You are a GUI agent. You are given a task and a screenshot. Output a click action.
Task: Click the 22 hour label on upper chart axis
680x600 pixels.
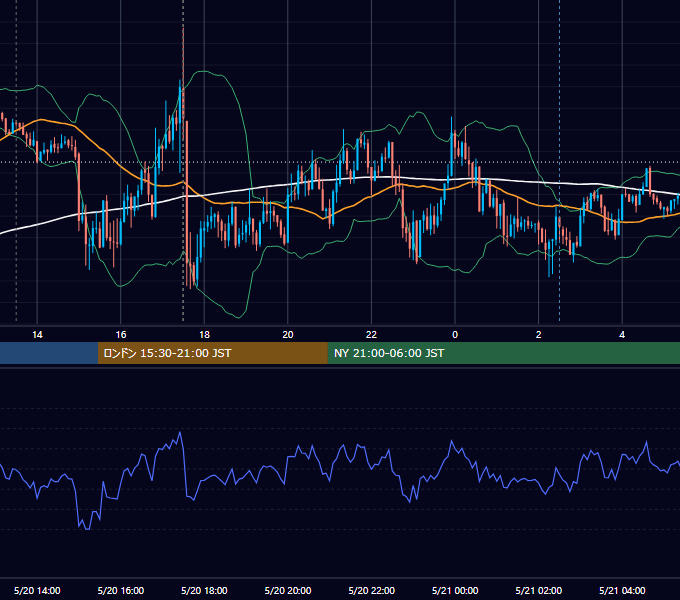(x=371, y=335)
